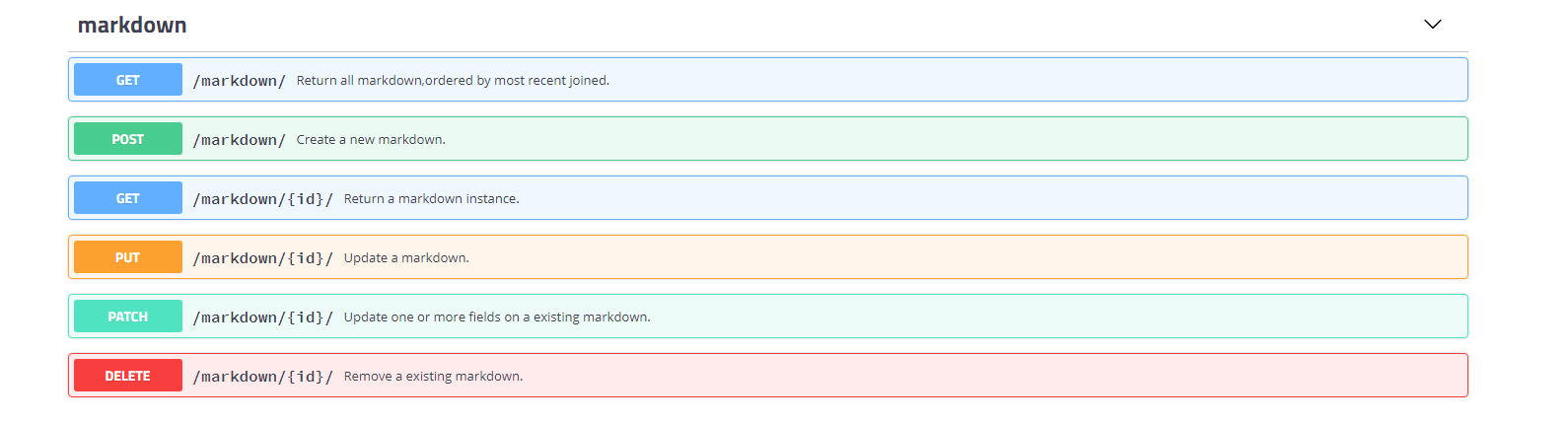Click the markdown section heading
Image resolution: width=1568 pixels, height=423 pixels.
point(132,26)
